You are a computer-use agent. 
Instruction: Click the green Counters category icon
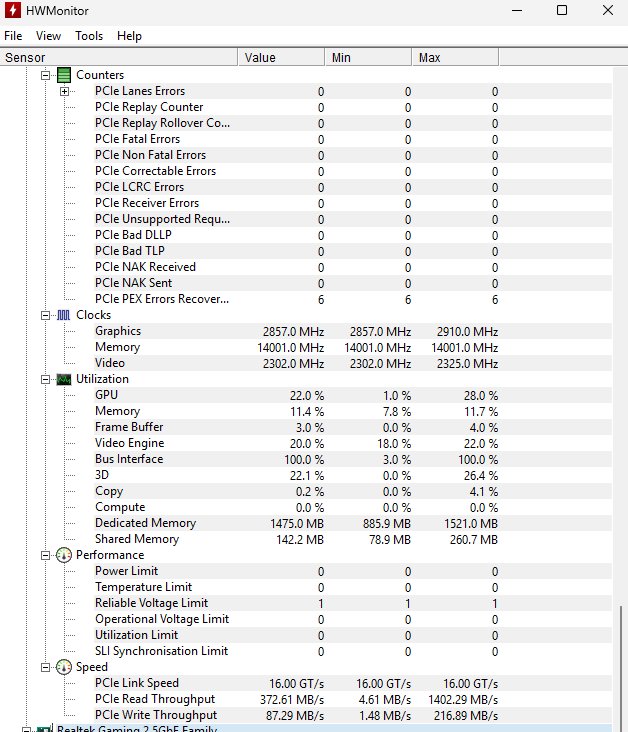(x=64, y=75)
